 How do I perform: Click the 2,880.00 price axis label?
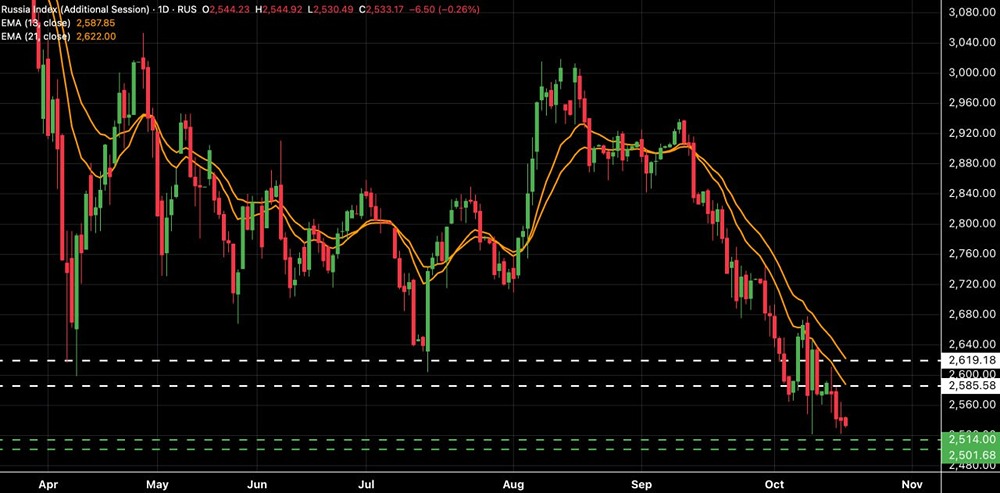tap(973, 163)
